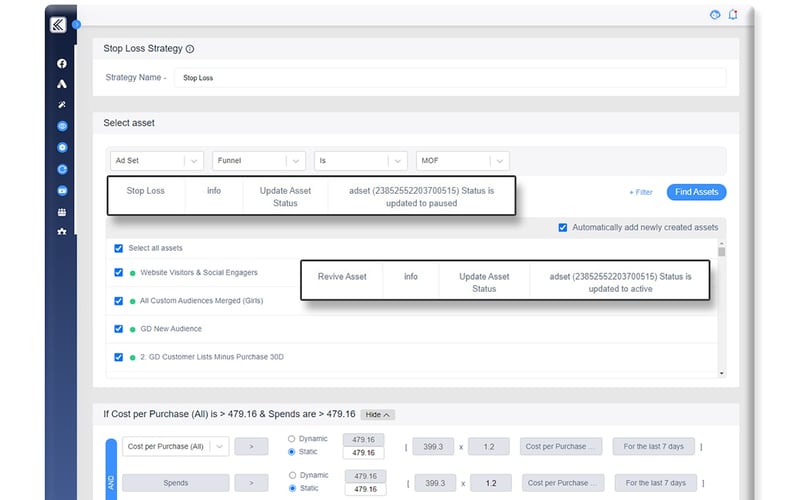800x500 pixels.
Task: Uncheck All Custom Audiences Merged (Girls)
Action: tap(118, 301)
